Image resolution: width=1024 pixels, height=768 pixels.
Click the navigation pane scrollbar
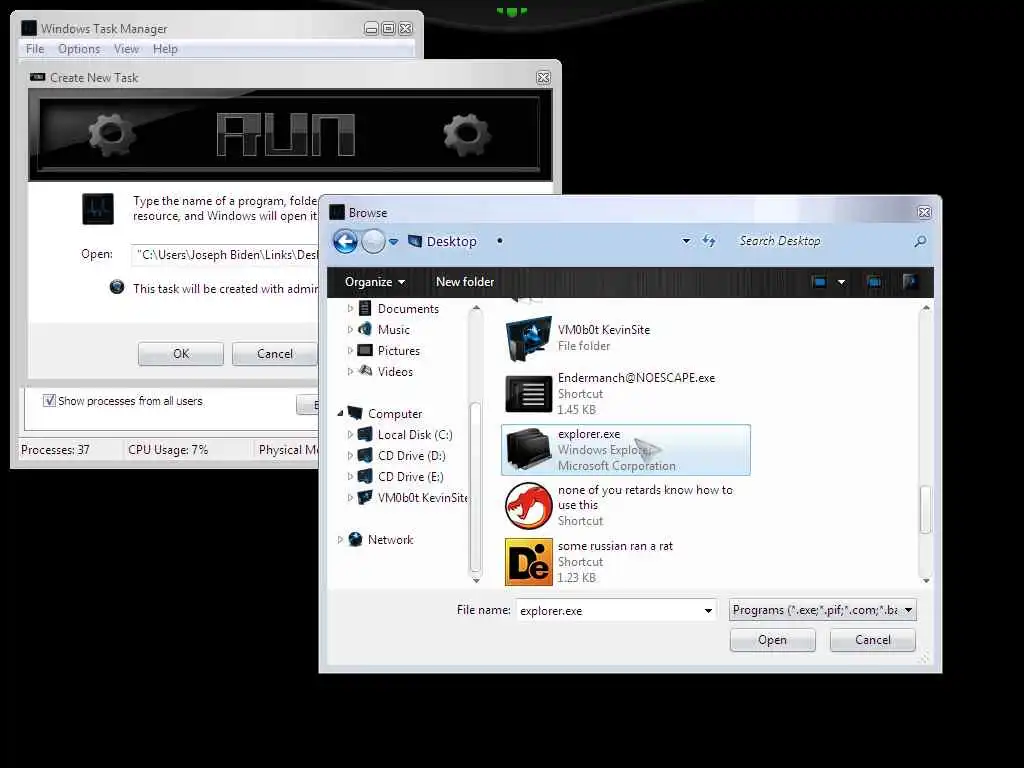[475, 487]
